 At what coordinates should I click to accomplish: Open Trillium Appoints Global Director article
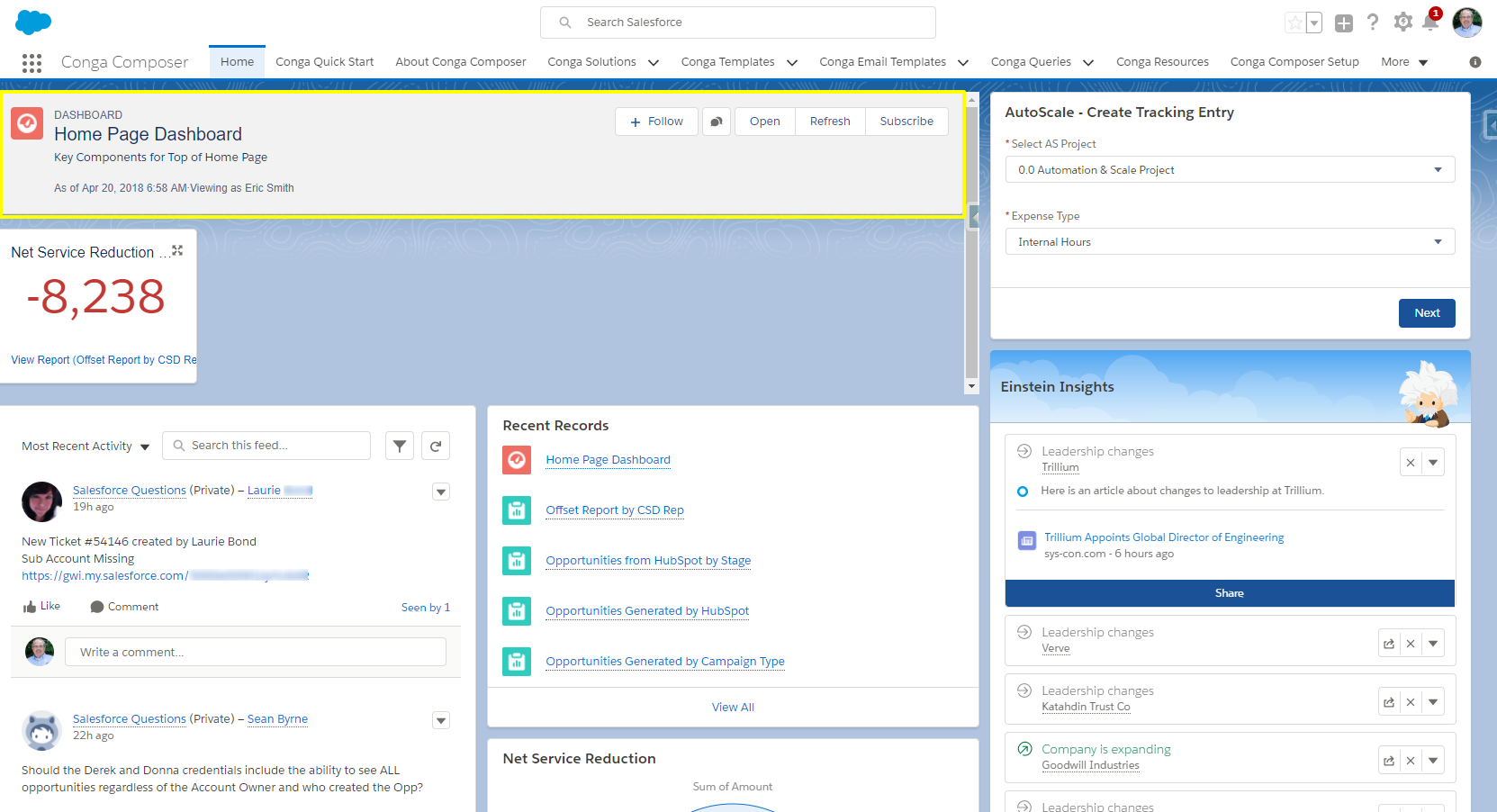tap(1164, 537)
